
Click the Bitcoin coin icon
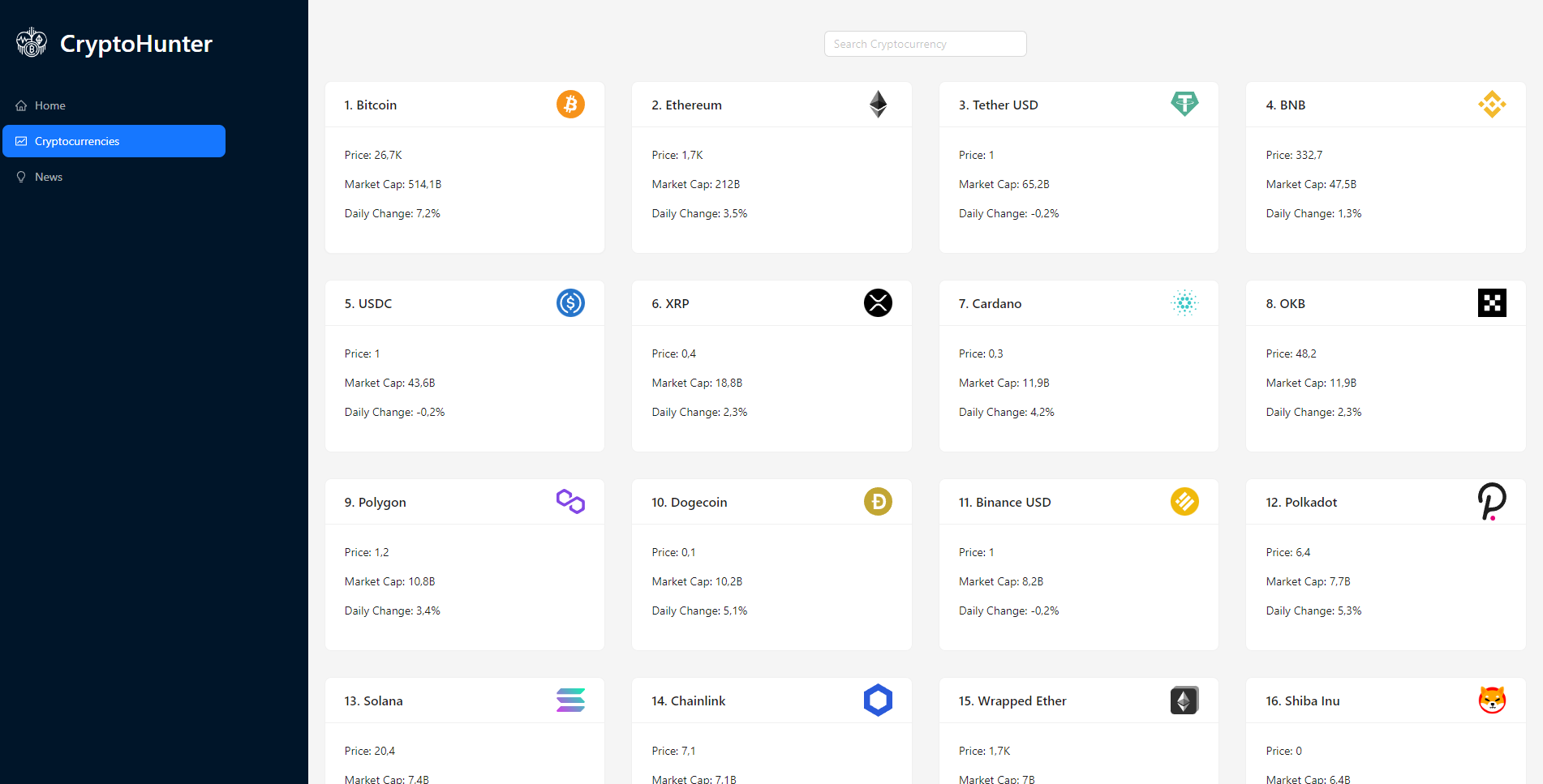click(570, 104)
